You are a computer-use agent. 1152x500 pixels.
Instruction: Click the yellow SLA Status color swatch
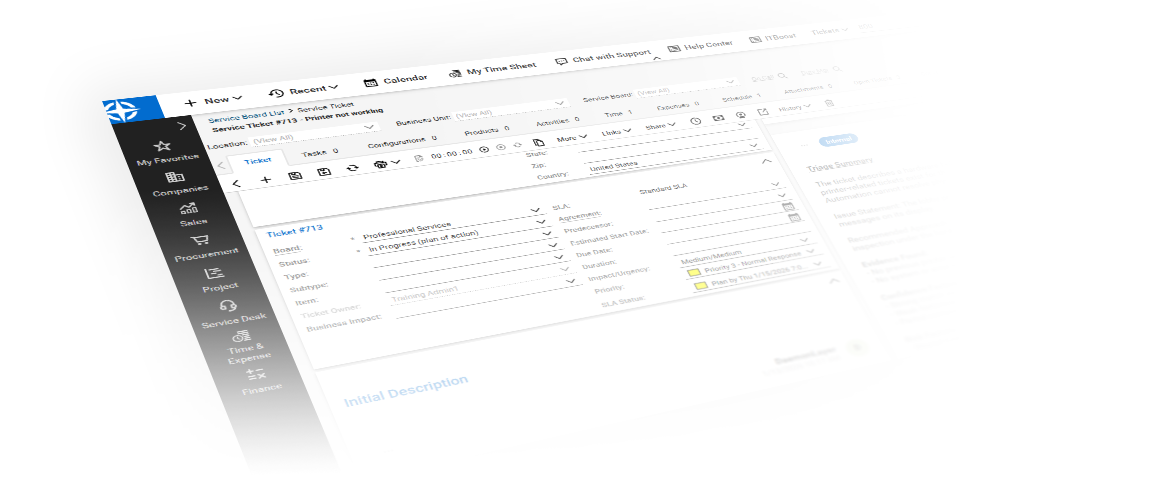702,286
